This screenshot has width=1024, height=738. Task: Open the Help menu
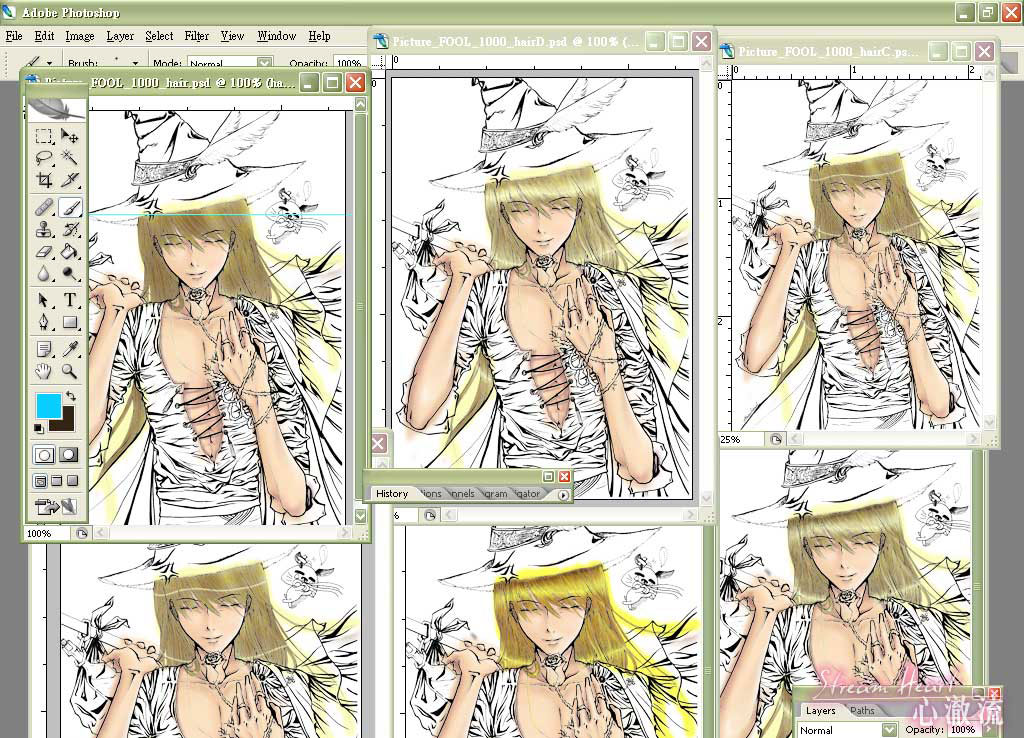point(319,36)
